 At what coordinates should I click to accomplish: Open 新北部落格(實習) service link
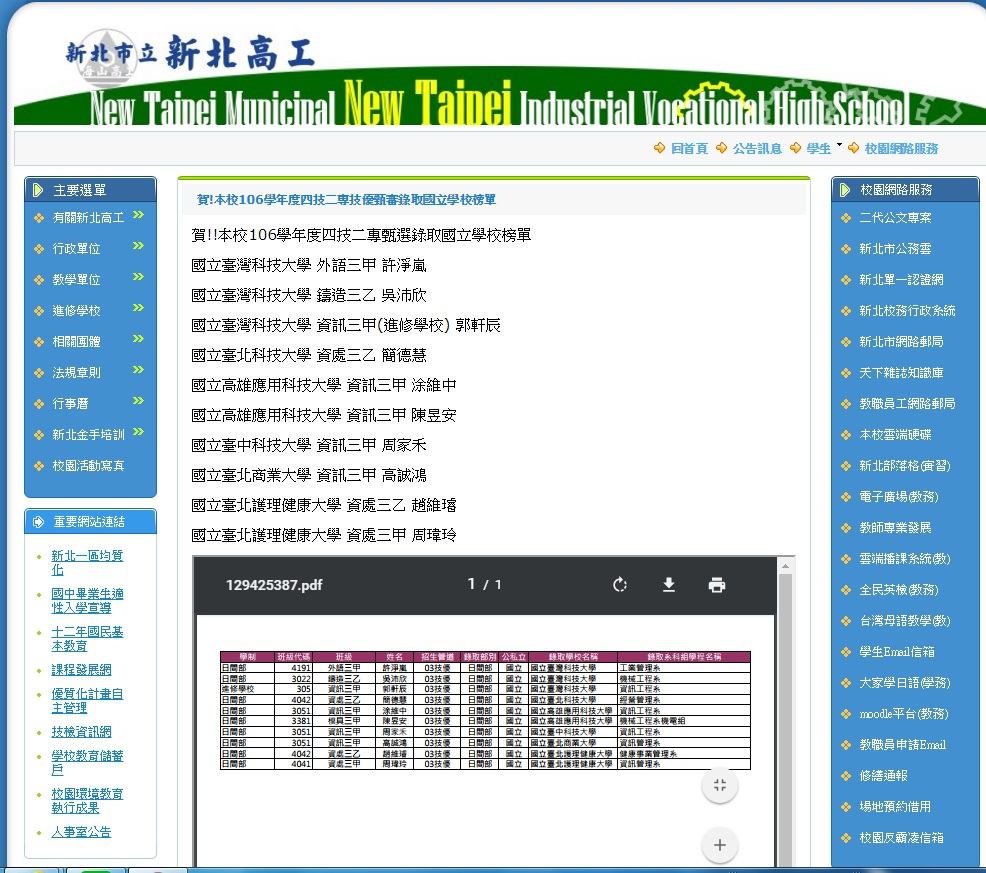tap(905, 465)
